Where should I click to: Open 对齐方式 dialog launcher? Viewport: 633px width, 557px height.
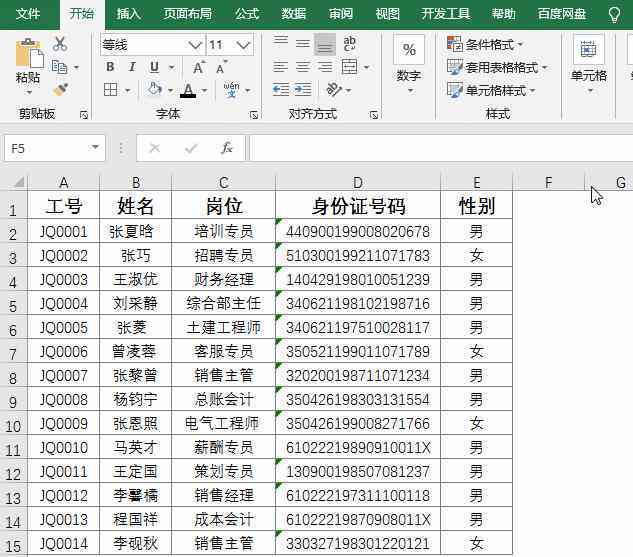[374, 115]
